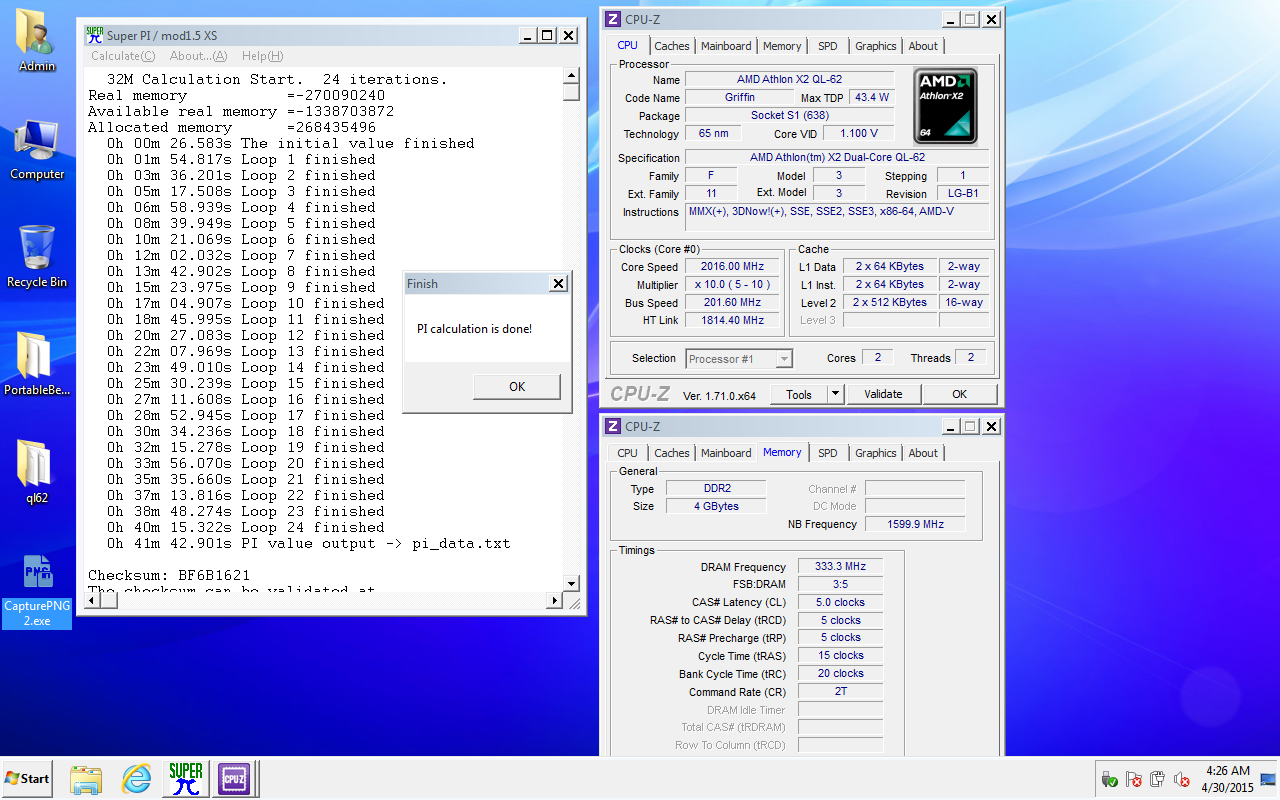
Task: Open the About menu in Super PI
Action: click(x=198, y=56)
